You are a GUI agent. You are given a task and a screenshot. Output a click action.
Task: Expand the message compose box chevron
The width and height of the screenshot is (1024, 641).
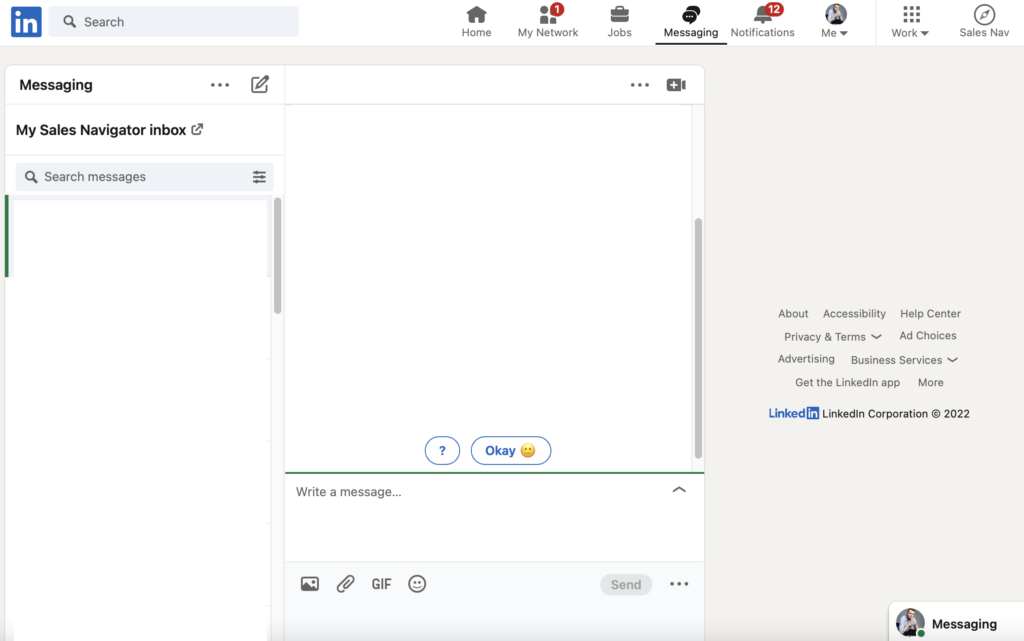[679, 490]
